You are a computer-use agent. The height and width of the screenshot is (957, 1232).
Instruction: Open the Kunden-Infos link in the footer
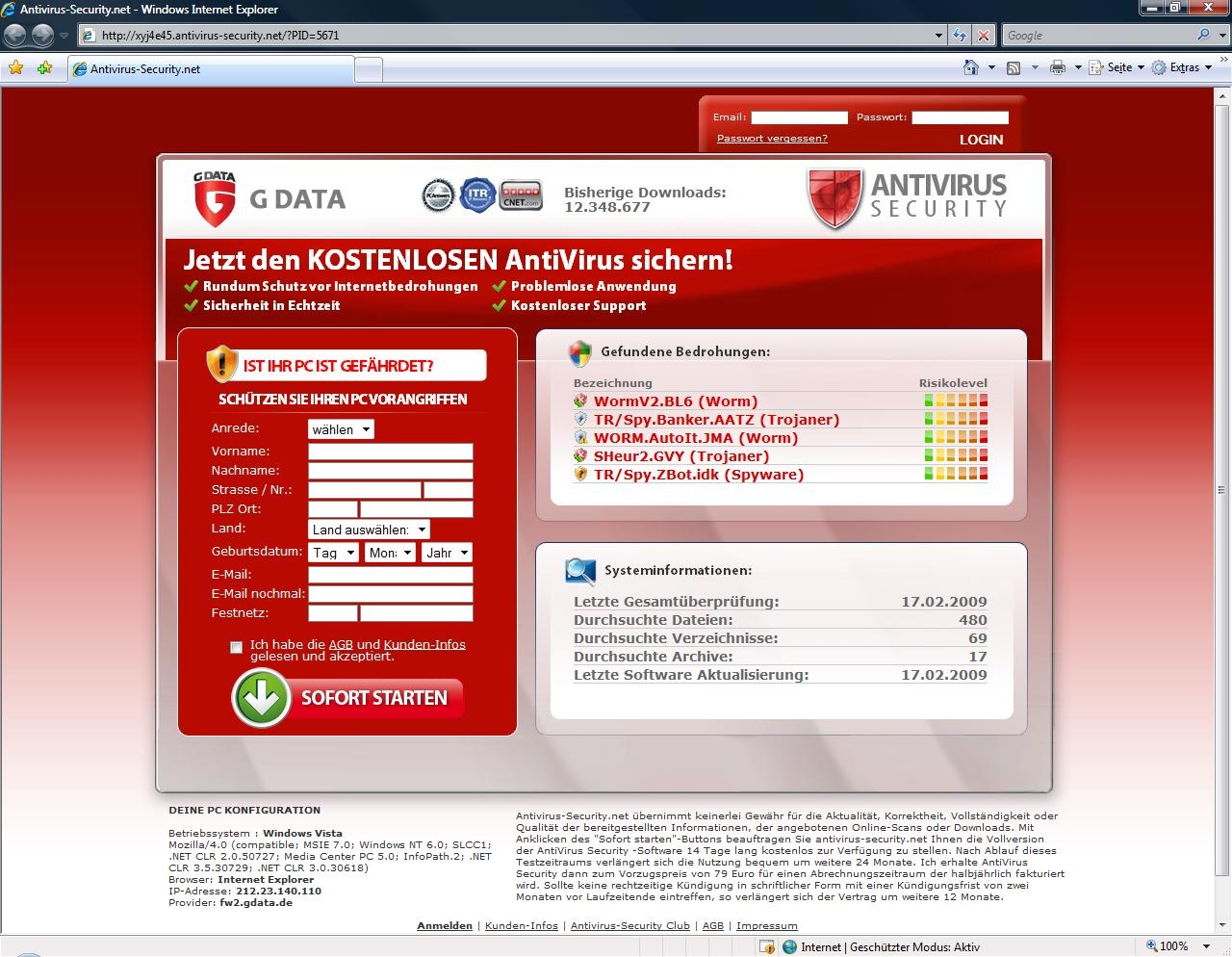coord(522,925)
